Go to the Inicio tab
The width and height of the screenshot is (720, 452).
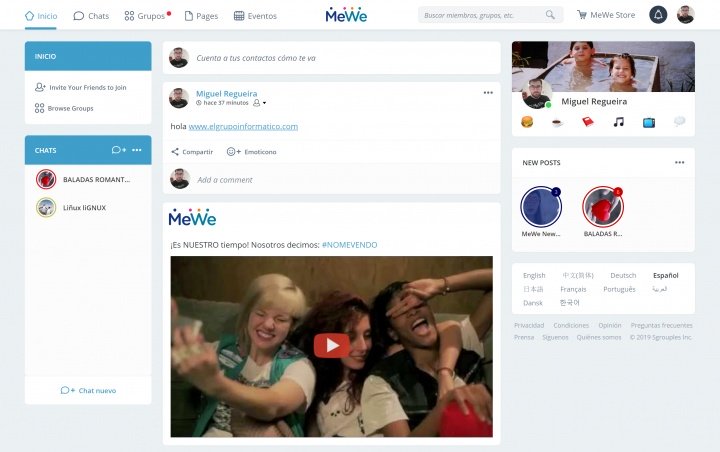point(41,16)
